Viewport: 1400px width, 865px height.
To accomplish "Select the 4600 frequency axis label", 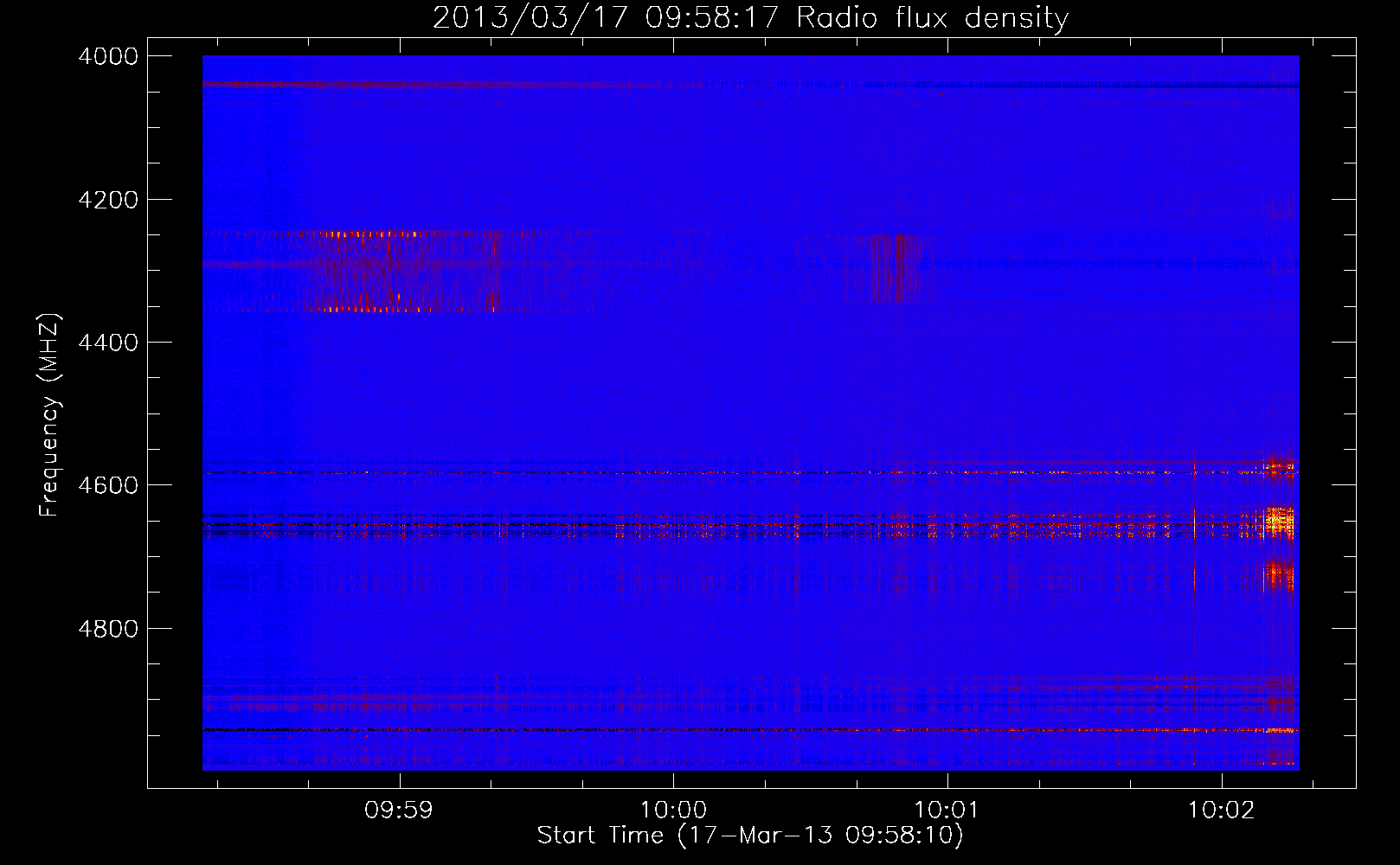I will point(108,485).
